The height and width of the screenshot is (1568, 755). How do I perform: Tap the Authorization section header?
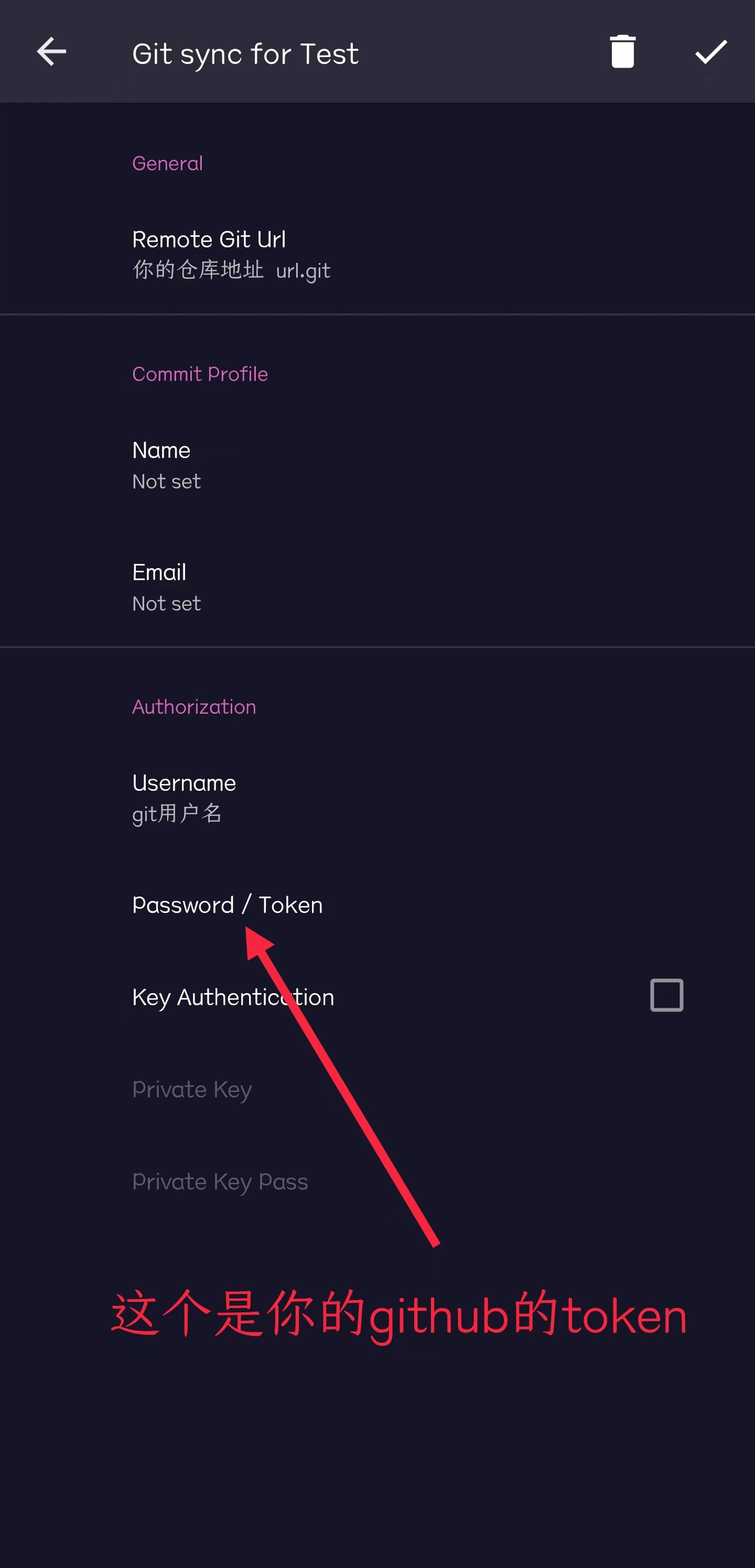(193, 706)
